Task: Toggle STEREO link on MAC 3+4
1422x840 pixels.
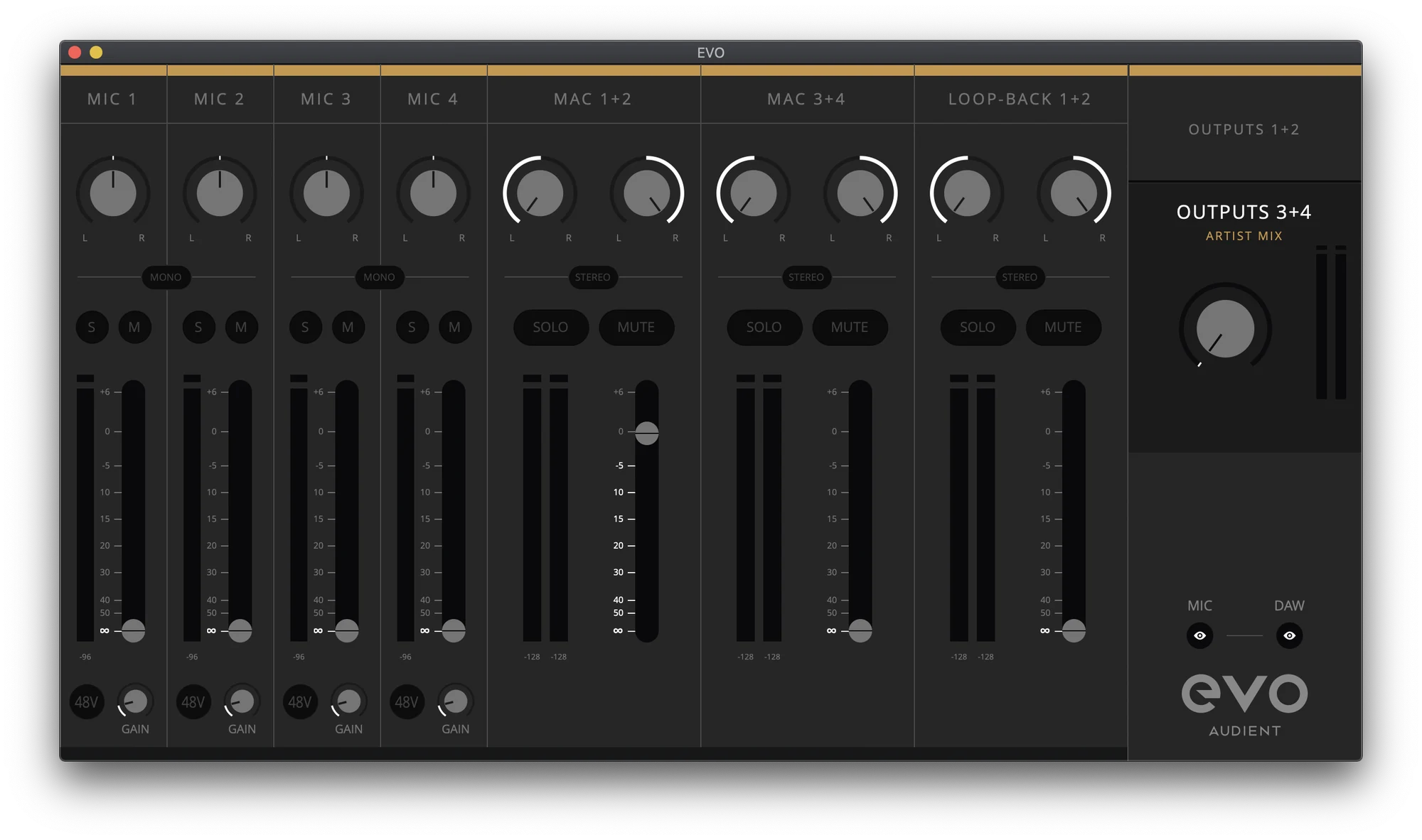Action: tap(806, 277)
